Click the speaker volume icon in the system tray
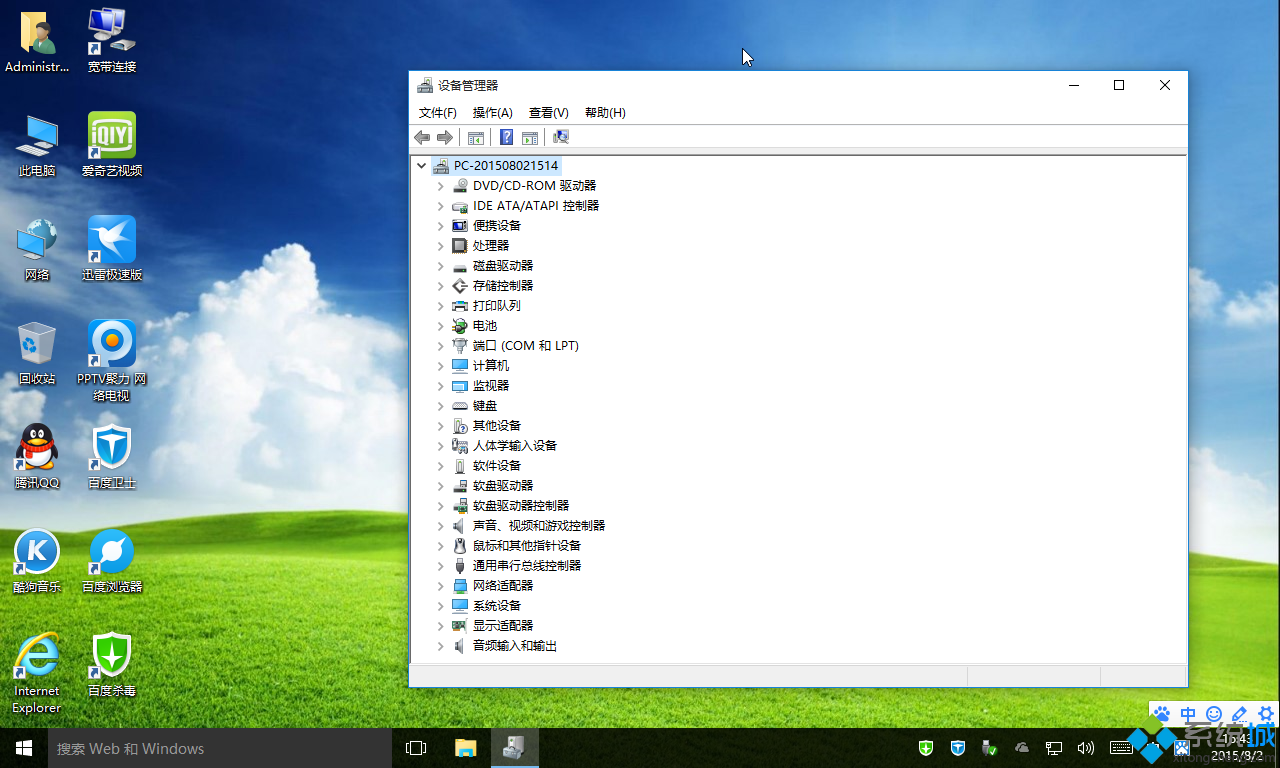 click(1086, 748)
